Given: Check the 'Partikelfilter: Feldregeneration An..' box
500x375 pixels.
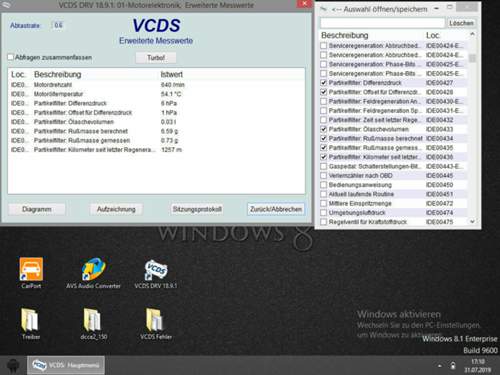Looking at the screenshot, I should (324, 101).
